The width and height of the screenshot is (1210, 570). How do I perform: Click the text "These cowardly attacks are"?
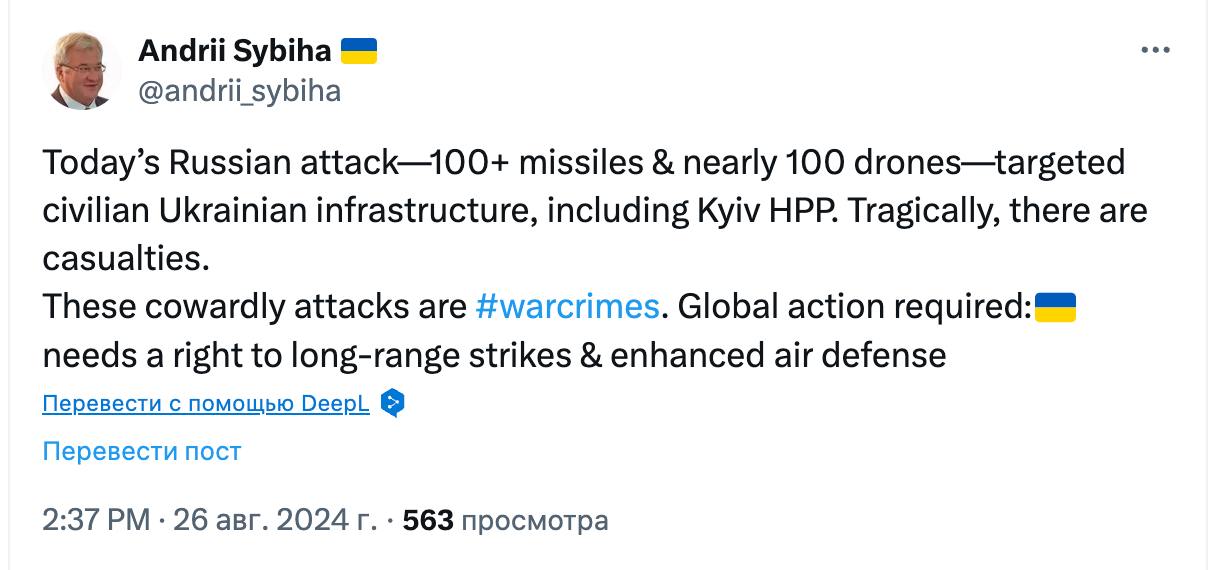coord(255,307)
